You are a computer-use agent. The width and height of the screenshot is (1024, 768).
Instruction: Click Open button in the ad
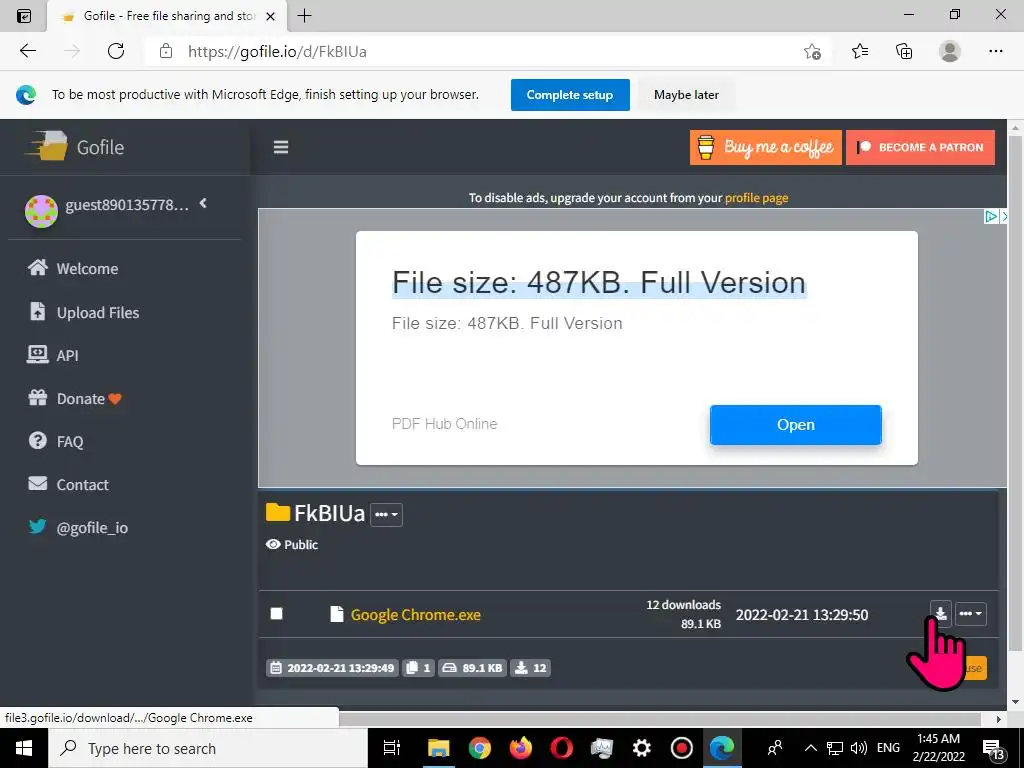coord(795,424)
